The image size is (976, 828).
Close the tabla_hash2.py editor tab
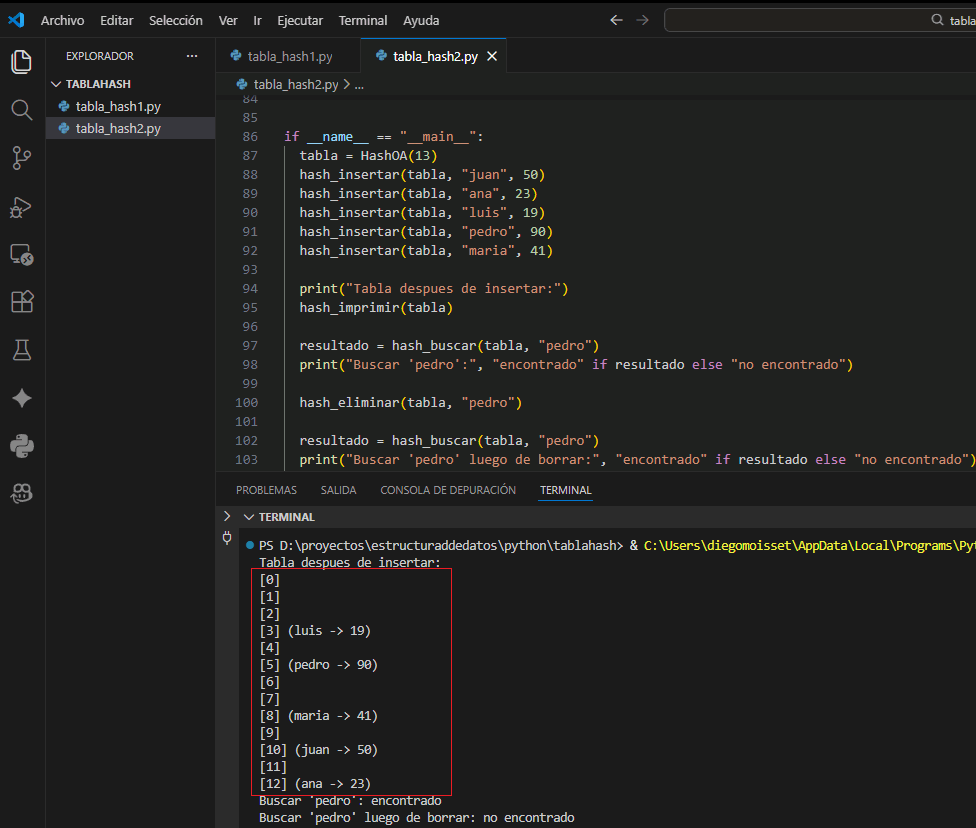[x=491, y=56]
